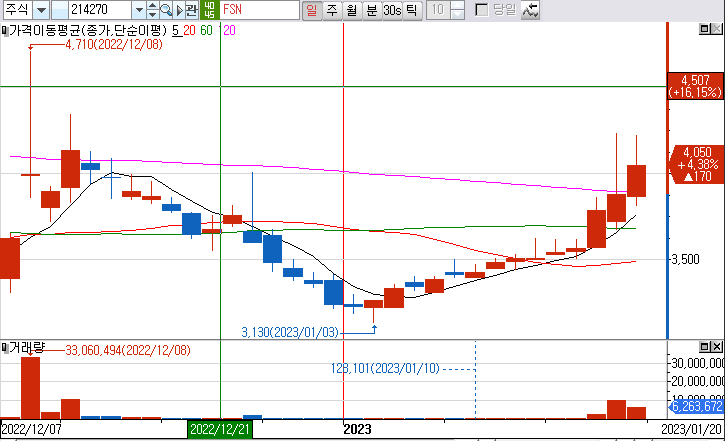Expand the 주식 market type dropdown
This screenshot has height=441, width=725.
[41, 10]
